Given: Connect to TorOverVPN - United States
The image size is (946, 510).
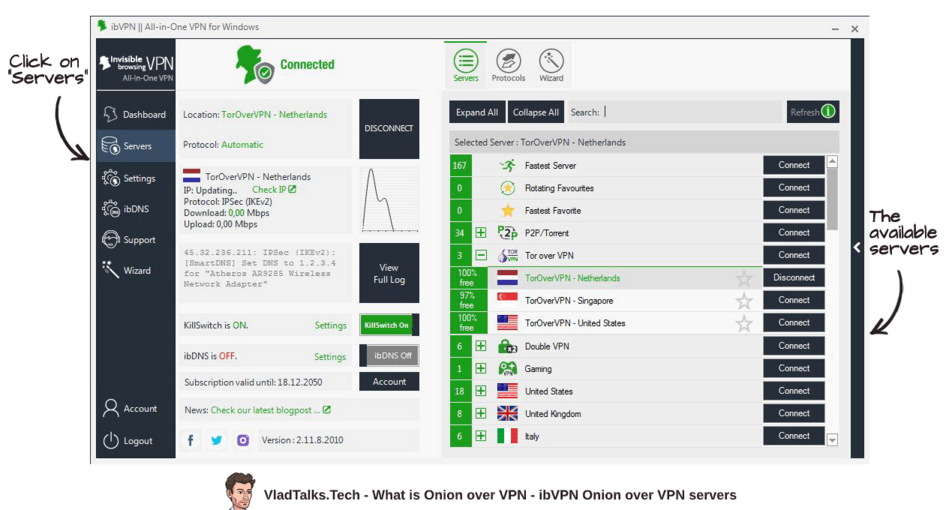Looking at the screenshot, I should [793, 322].
